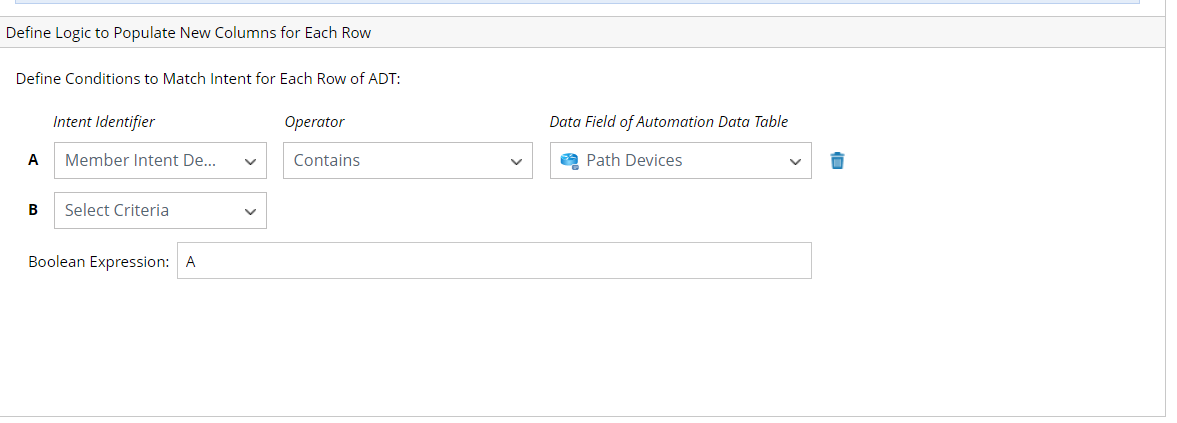The width and height of the screenshot is (1177, 423).
Task: Open the Path Devices data field dropdown
Action: (x=680, y=160)
